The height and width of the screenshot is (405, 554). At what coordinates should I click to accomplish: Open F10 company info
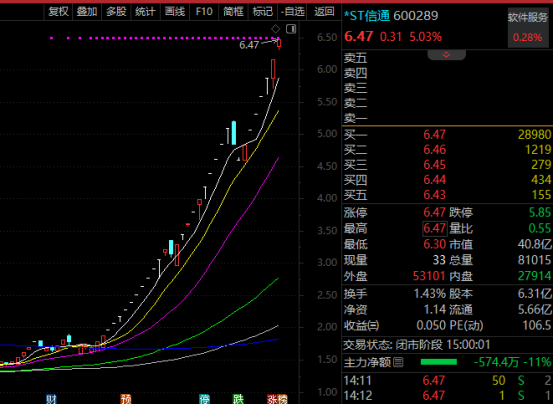[204, 12]
